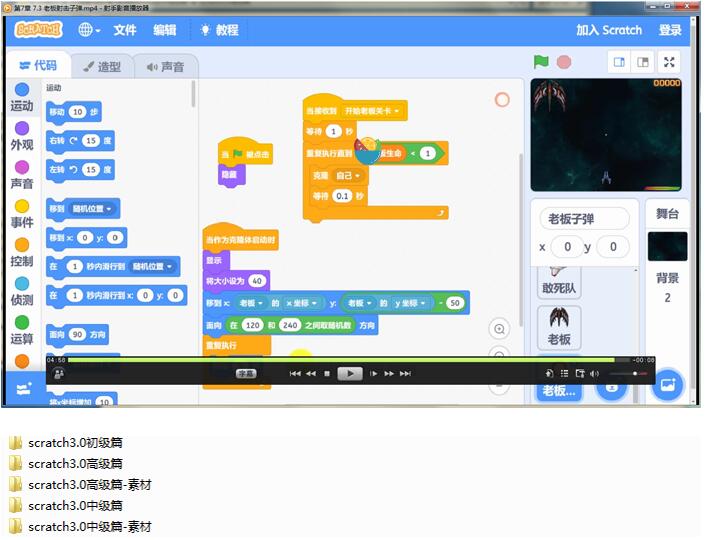
Task: Select the 事件 (Events) block category
Action: pyautogui.click(x=21, y=213)
